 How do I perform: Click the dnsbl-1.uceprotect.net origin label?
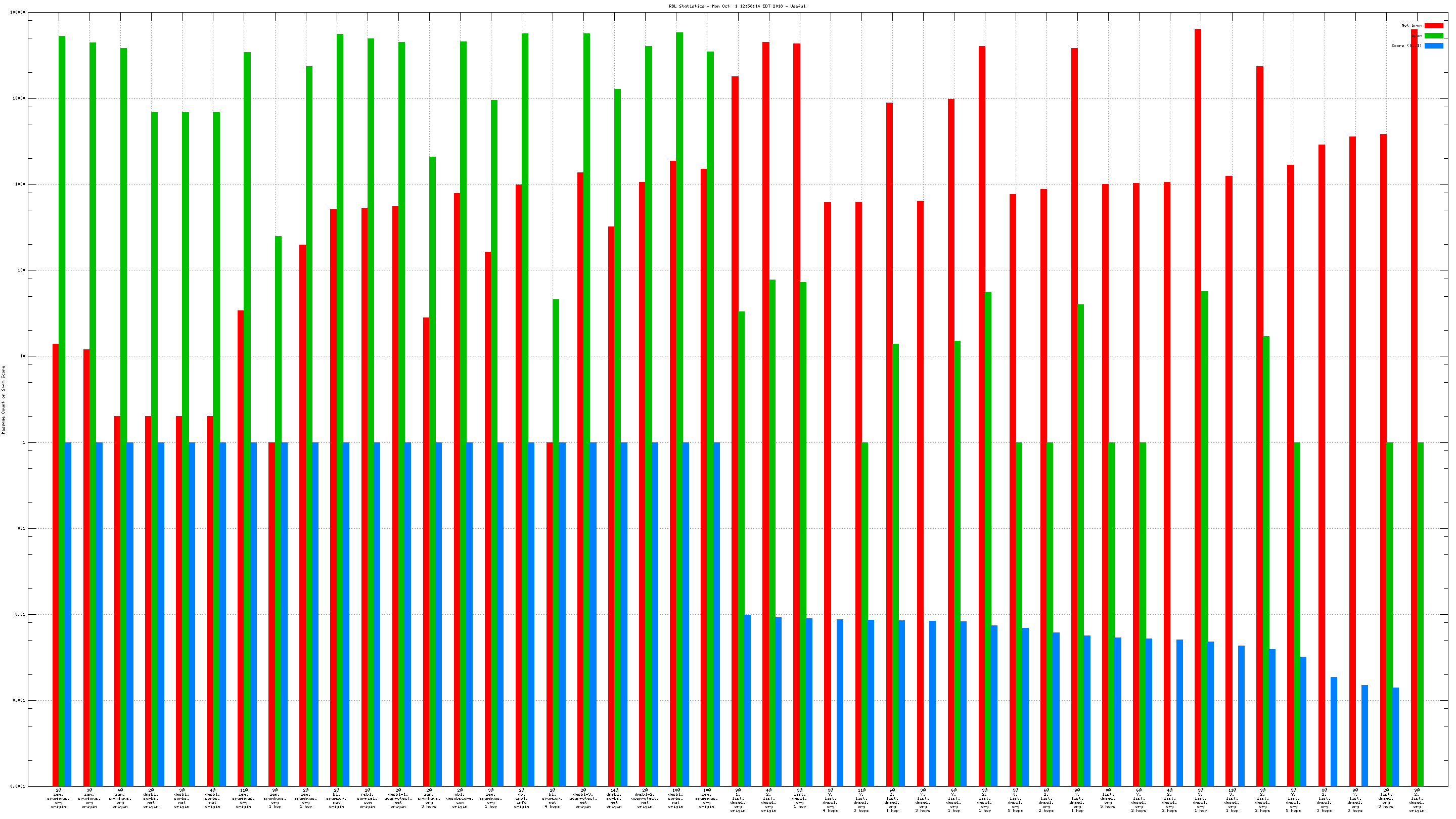[x=398, y=798]
